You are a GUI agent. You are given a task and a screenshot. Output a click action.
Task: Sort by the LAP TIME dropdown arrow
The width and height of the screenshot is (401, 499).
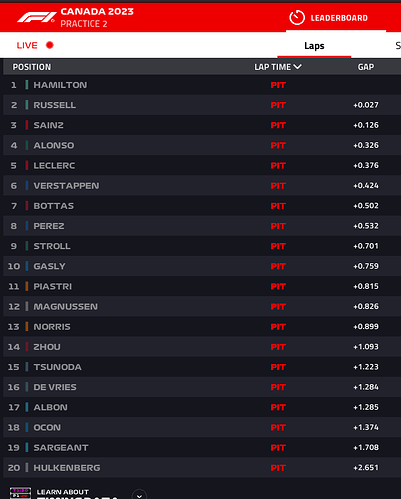pyautogui.click(x=298, y=67)
